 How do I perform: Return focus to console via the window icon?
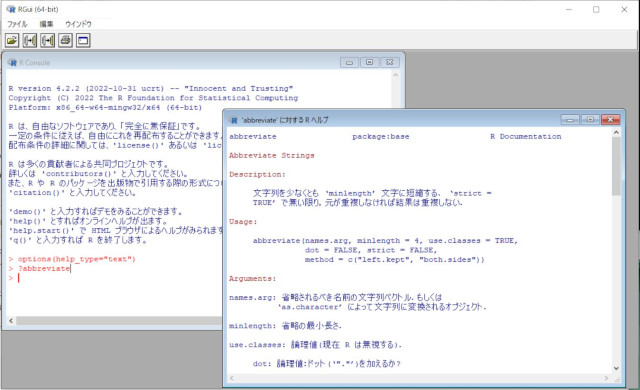83,40
